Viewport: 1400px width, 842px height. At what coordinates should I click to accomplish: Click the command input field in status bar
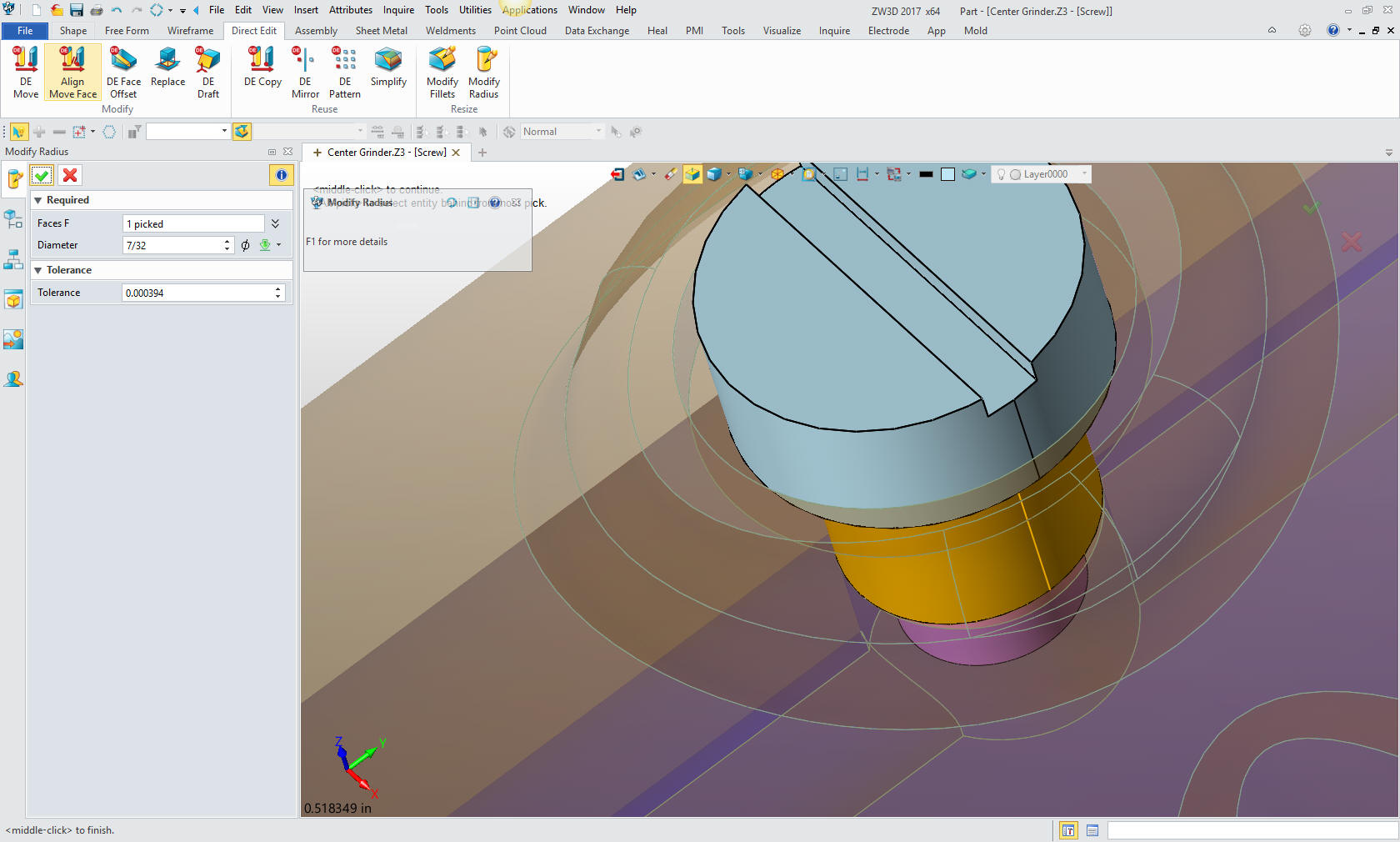[1252, 830]
